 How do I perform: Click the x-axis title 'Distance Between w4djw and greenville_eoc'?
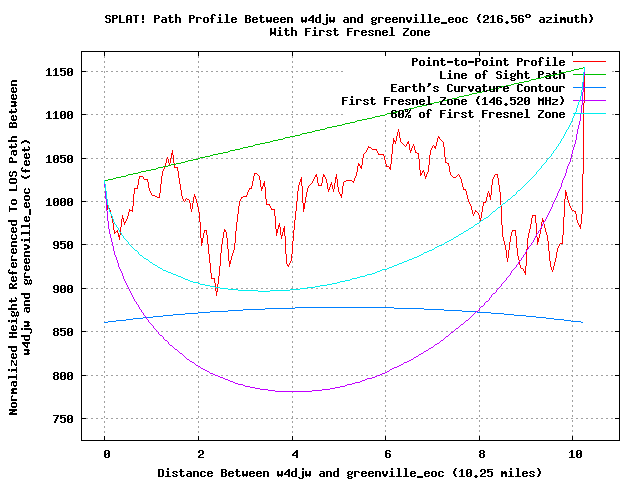301,473
